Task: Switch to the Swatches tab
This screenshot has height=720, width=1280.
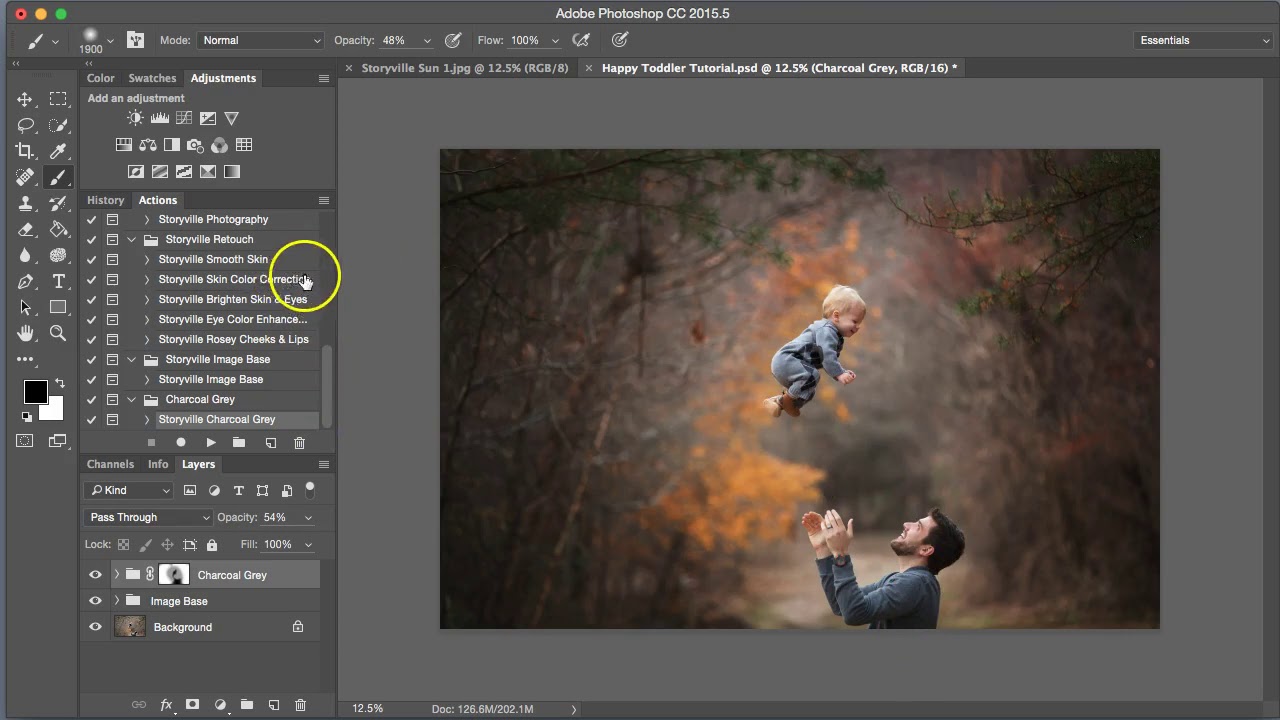Action: [x=152, y=78]
